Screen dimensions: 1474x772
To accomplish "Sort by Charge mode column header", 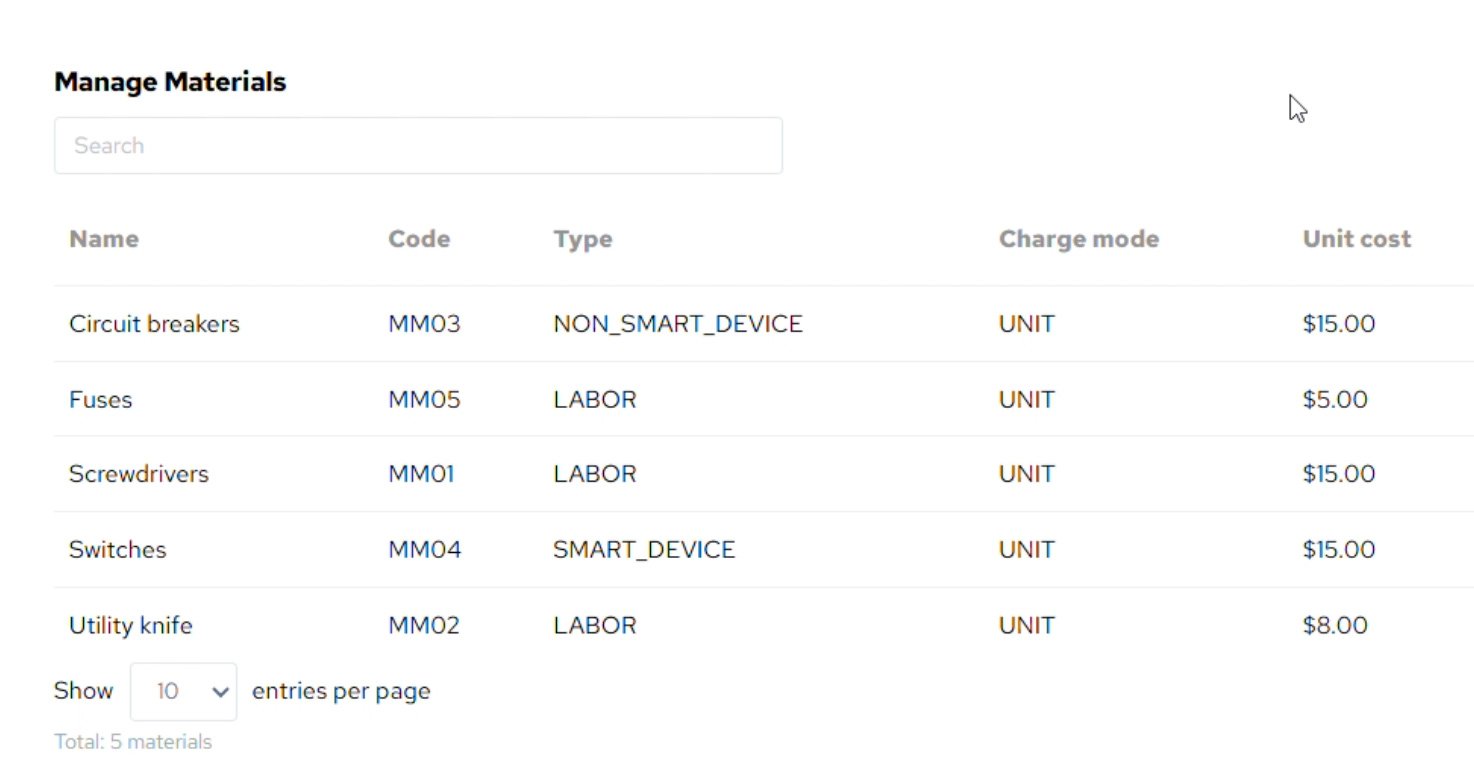I will point(1078,238).
